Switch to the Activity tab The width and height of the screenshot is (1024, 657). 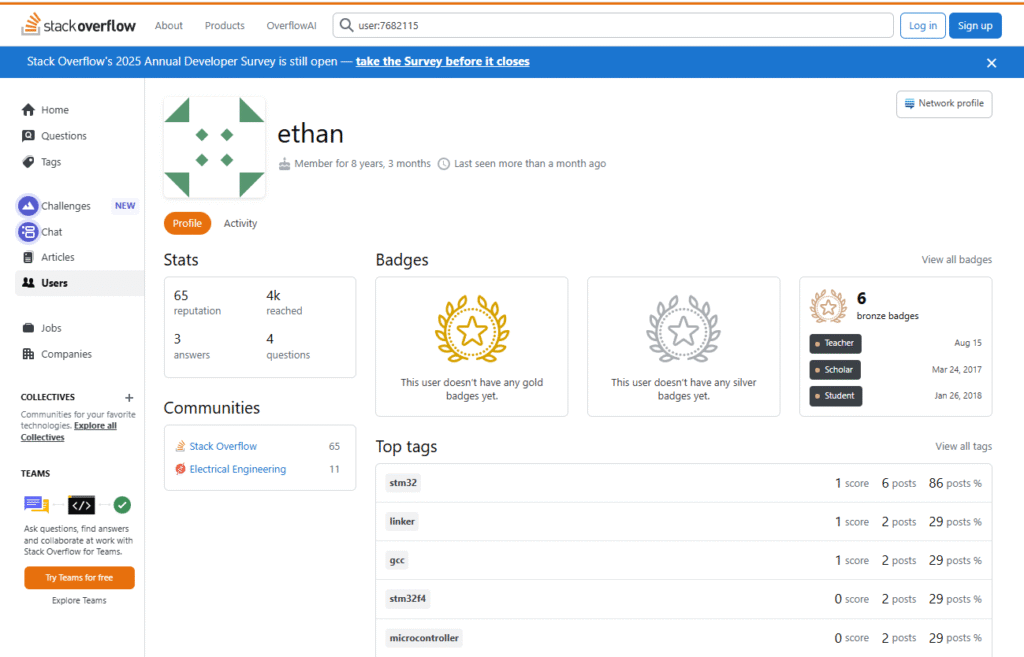240,223
